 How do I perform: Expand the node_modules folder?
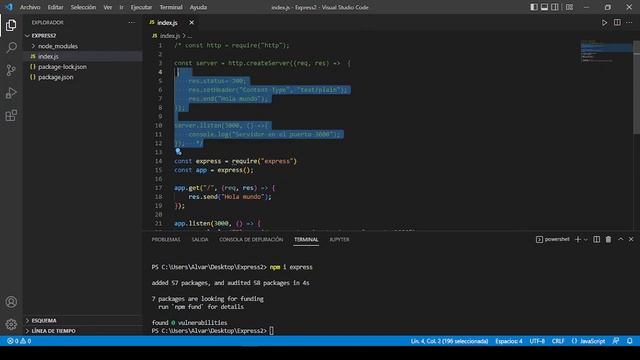(82, 46)
